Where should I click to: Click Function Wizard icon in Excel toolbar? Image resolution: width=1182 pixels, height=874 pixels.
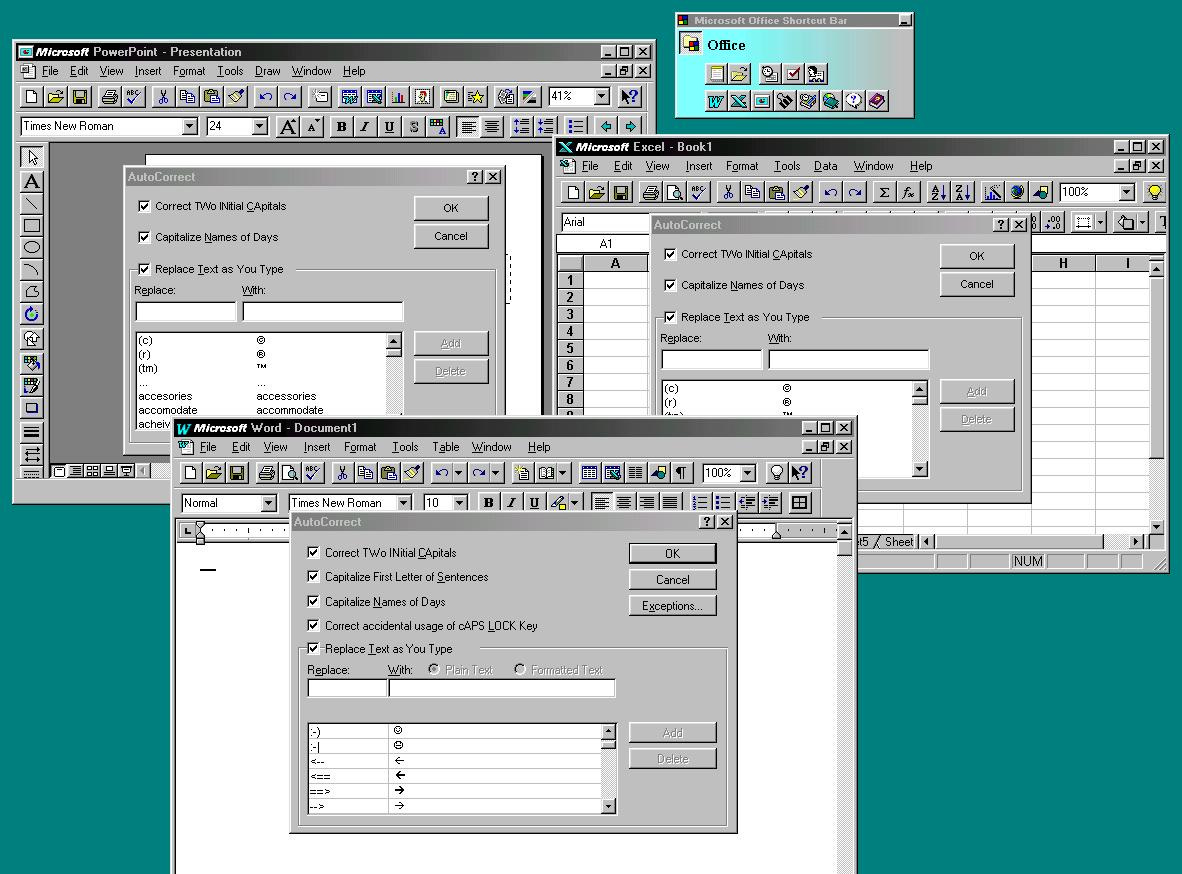tap(908, 192)
